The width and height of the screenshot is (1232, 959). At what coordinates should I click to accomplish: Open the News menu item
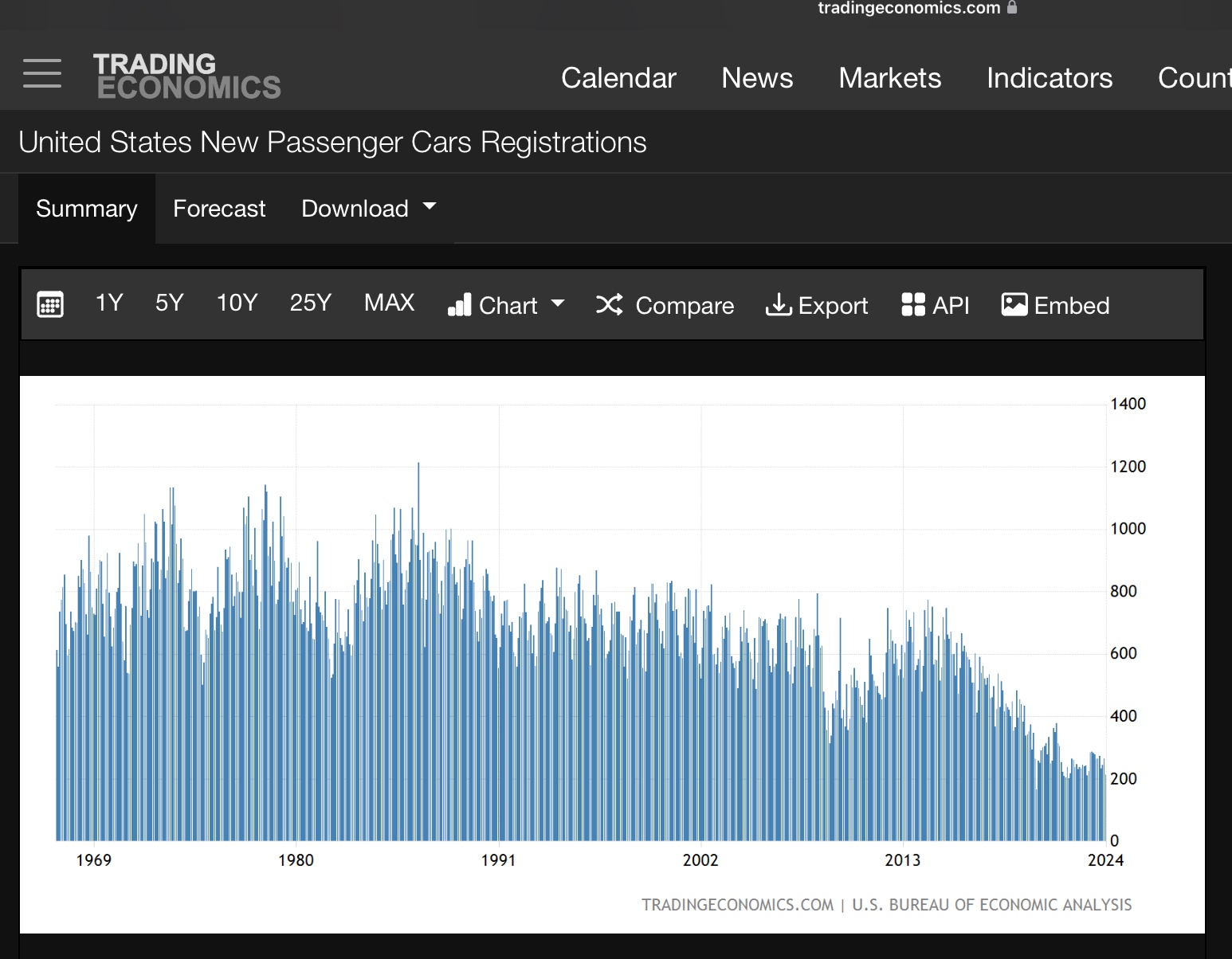click(757, 78)
